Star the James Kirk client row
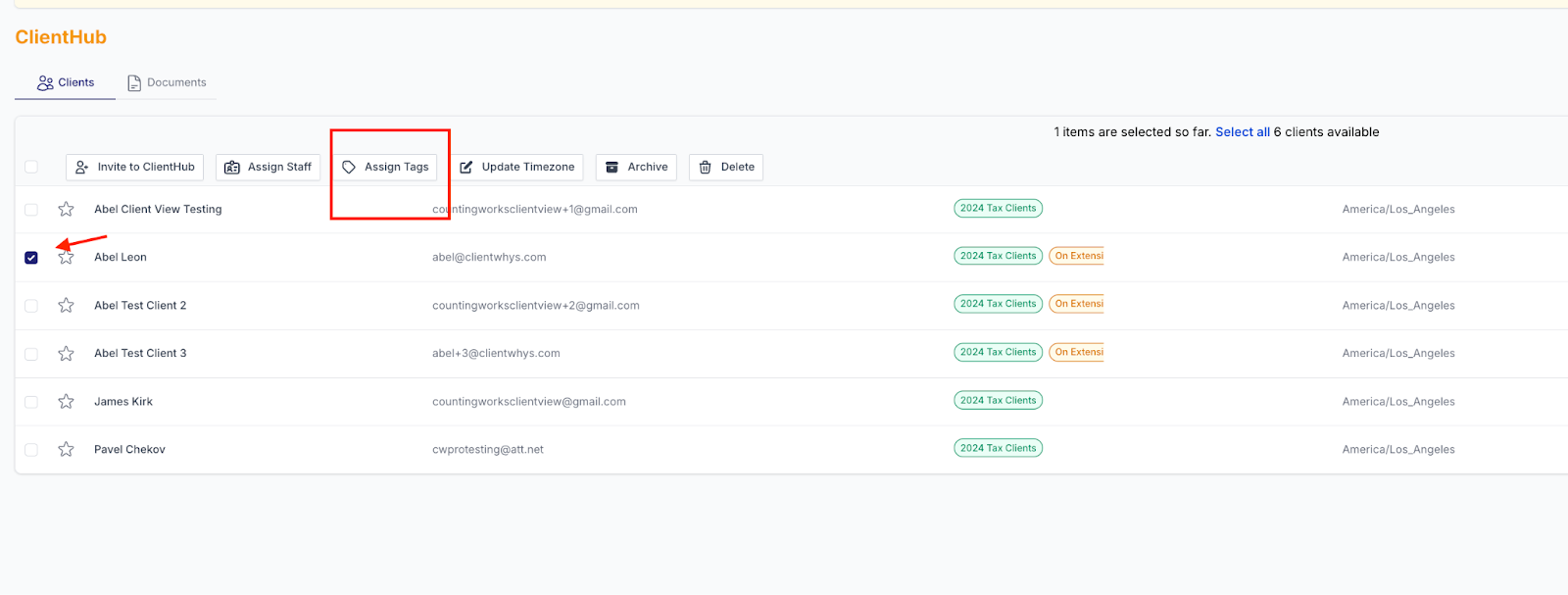1568x595 pixels. click(x=66, y=401)
